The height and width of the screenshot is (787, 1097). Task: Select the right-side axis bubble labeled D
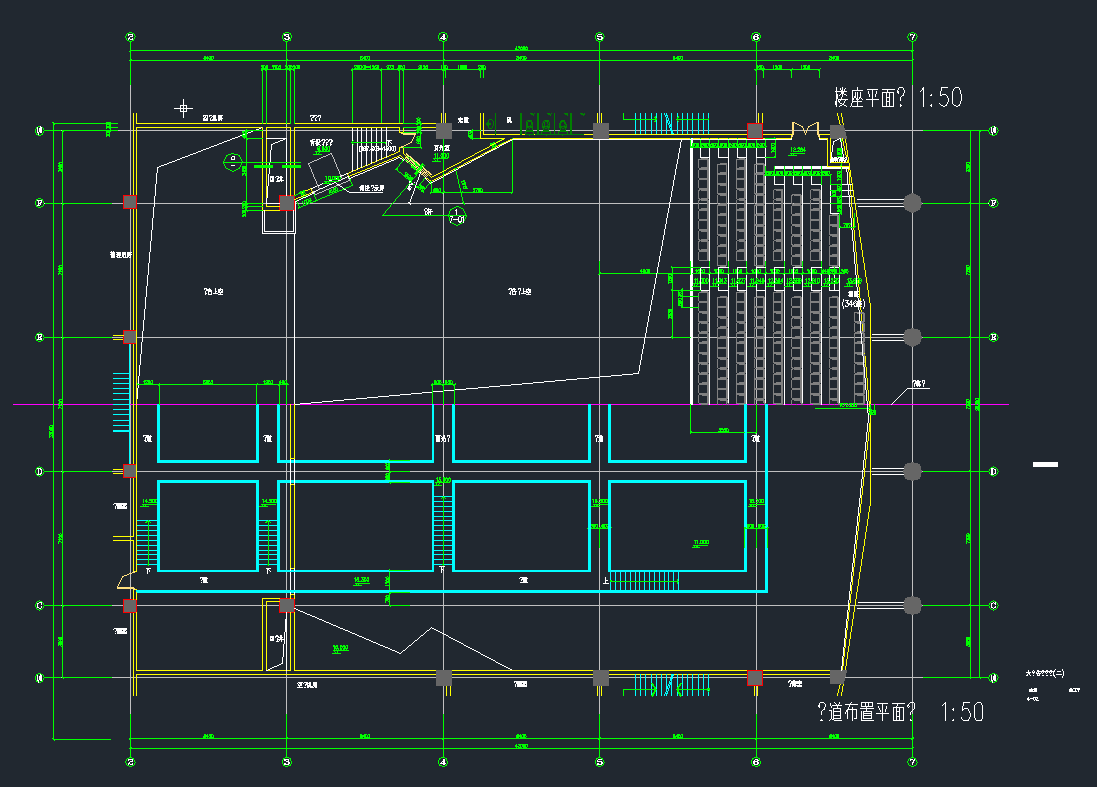pos(993,471)
